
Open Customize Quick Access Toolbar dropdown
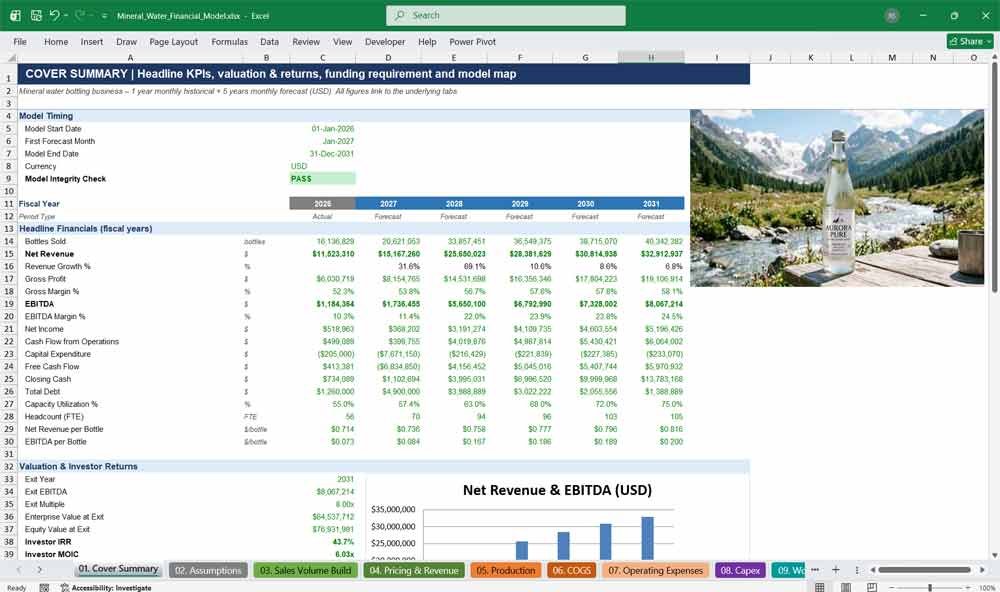coord(104,16)
